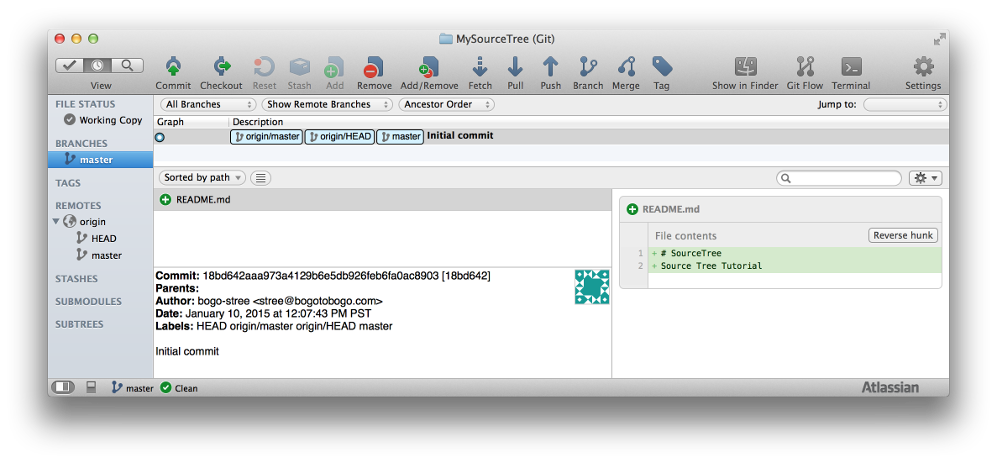Launch the Terminal from toolbar
Viewport: 997px width, 463px height.
coord(851,67)
